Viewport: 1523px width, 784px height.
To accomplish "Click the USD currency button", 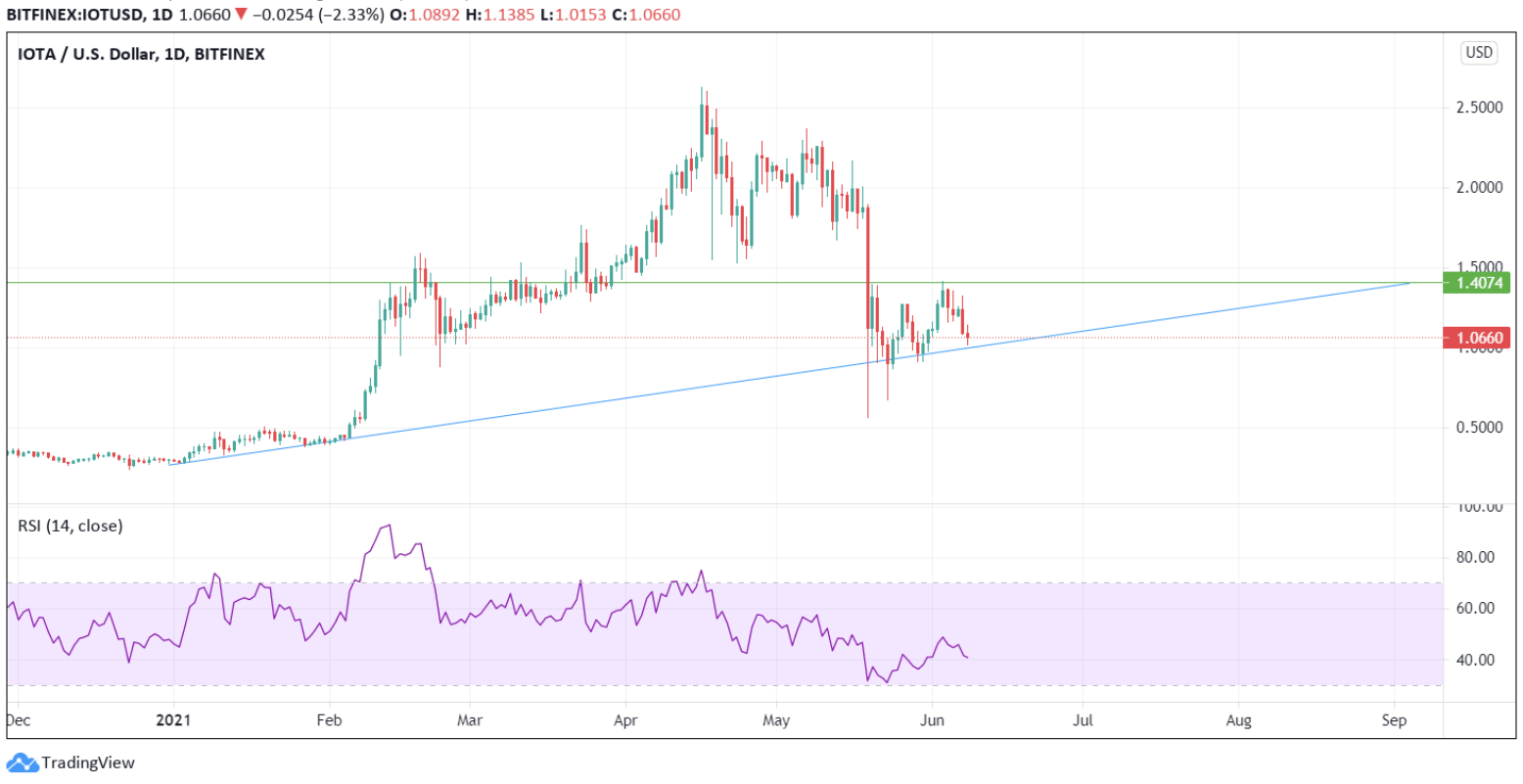I will click(1479, 53).
